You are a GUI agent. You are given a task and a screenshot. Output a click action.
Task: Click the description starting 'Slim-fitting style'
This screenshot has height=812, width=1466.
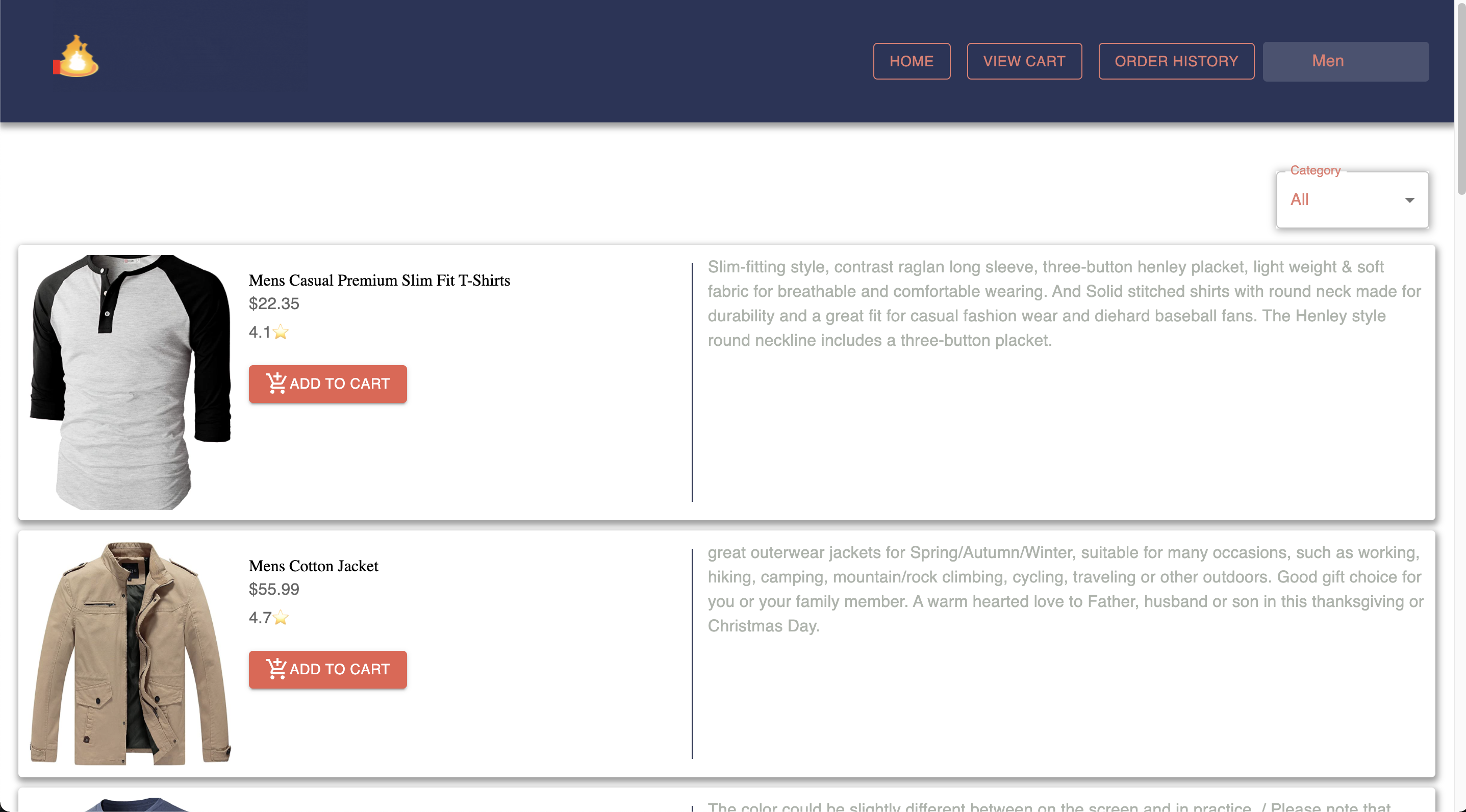coord(1064,304)
